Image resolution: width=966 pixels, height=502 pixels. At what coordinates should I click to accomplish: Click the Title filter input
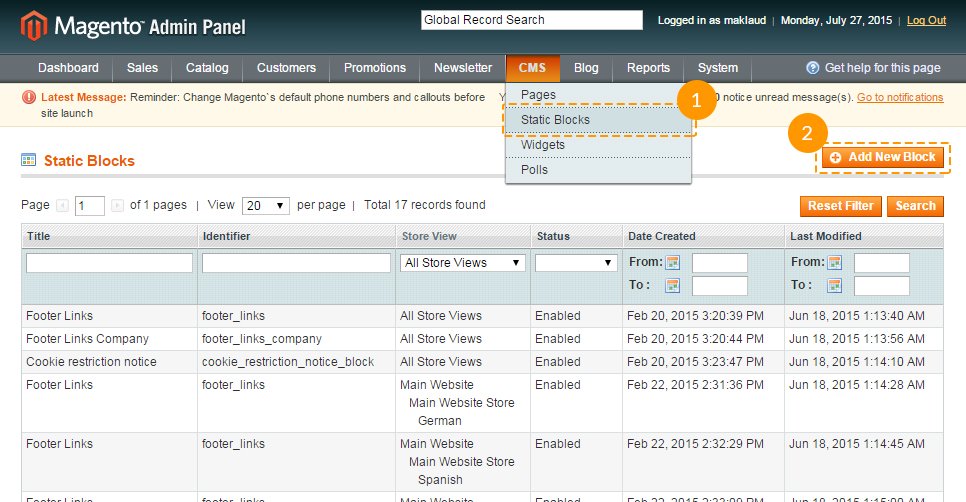coord(109,263)
